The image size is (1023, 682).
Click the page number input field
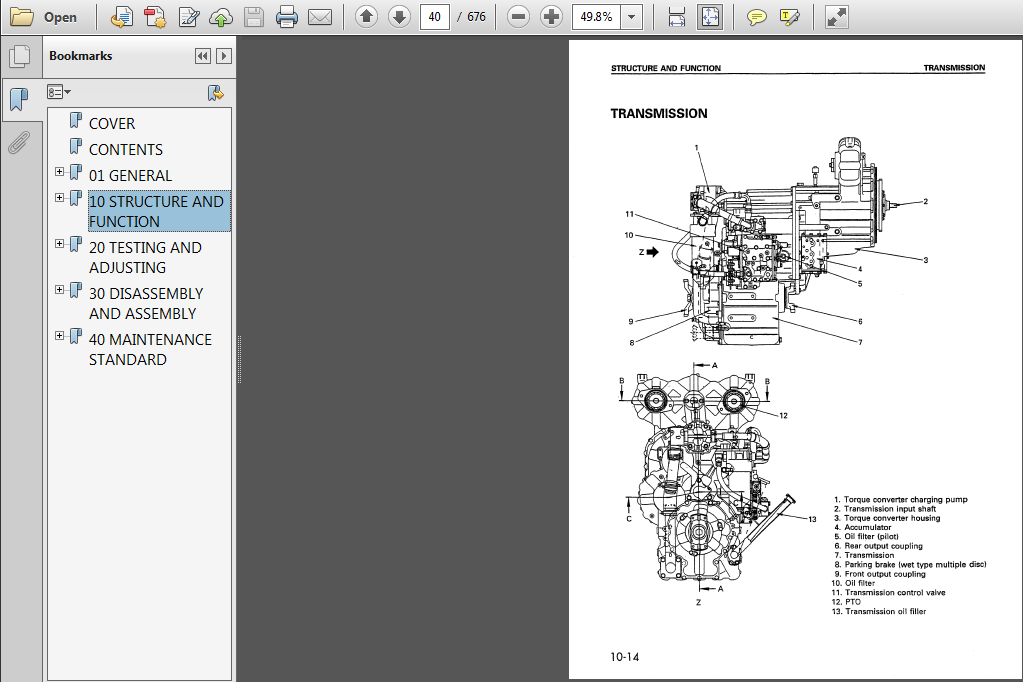[x=435, y=17]
